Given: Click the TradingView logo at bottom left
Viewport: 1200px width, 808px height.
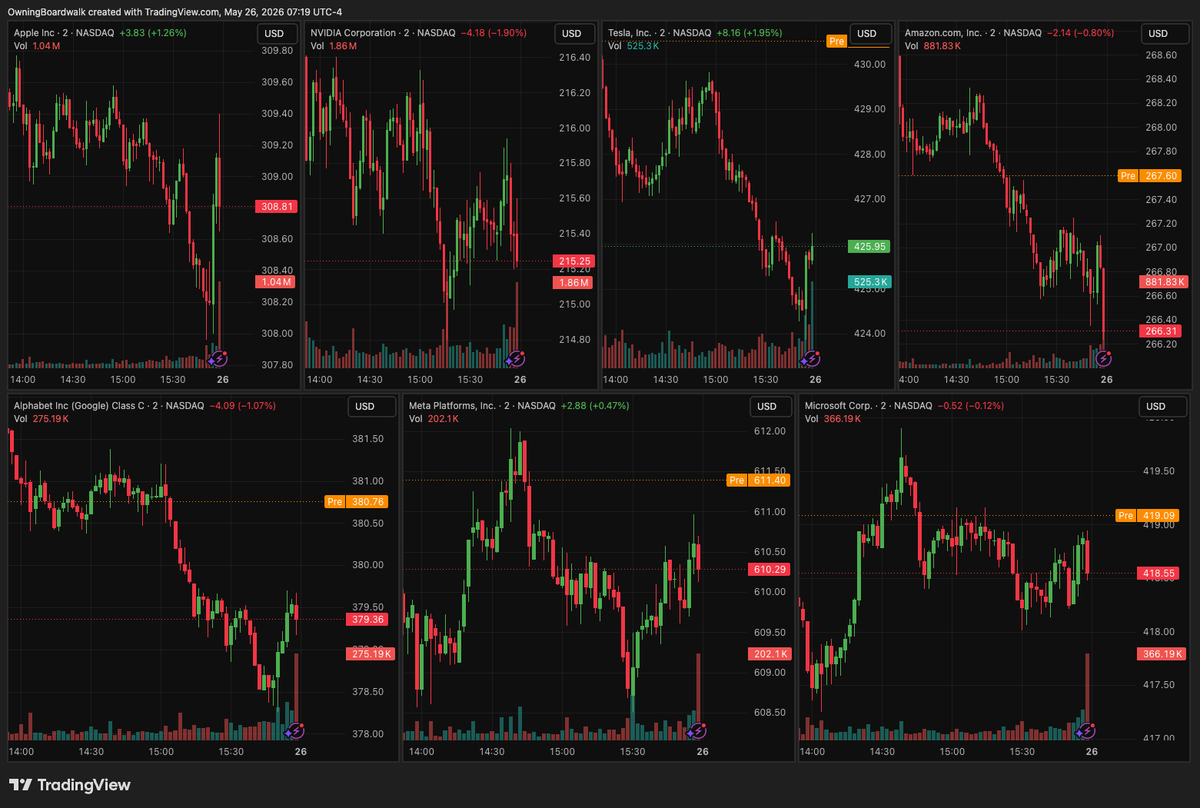Looking at the screenshot, I should (x=69, y=785).
